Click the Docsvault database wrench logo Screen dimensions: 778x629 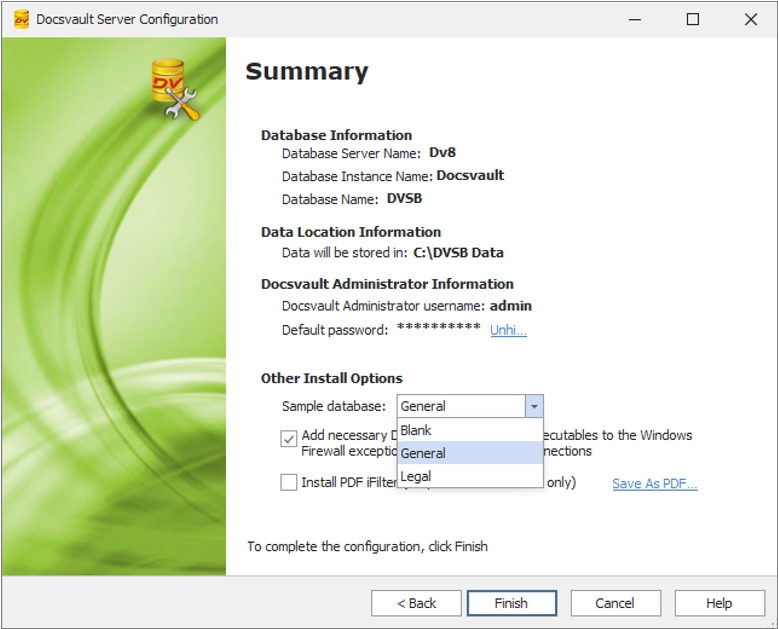pyautogui.click(x=175, y=89)
